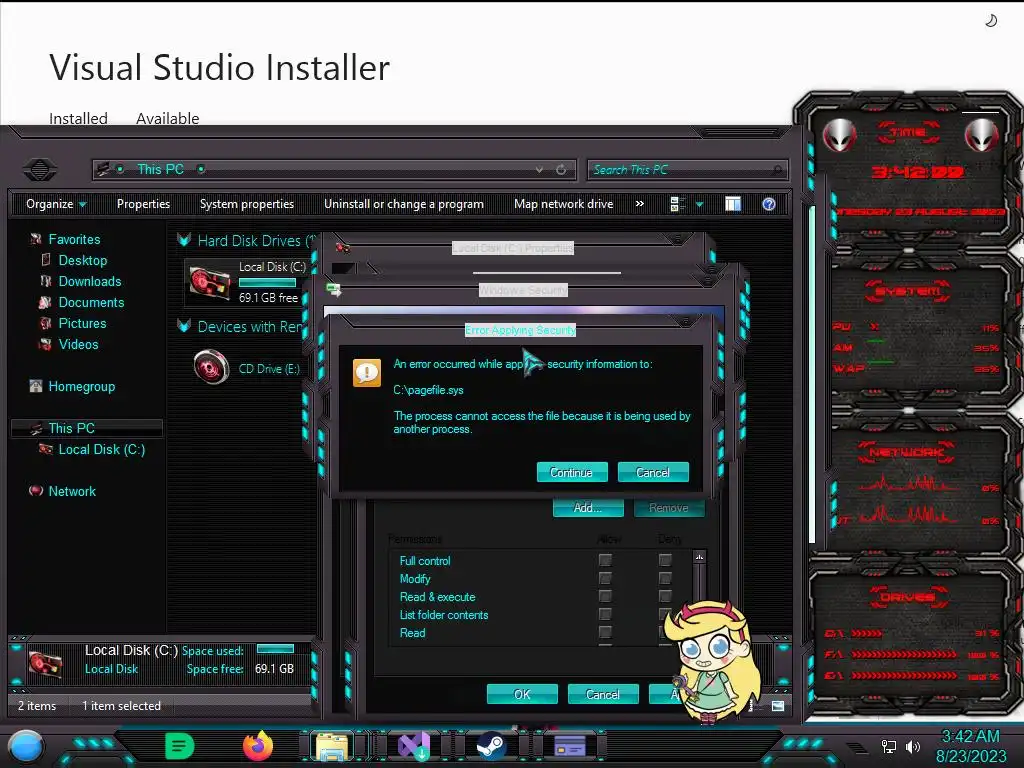Toggle the preview pane icon
Viewport: 1024px width, 768px height.
[733, 204]
